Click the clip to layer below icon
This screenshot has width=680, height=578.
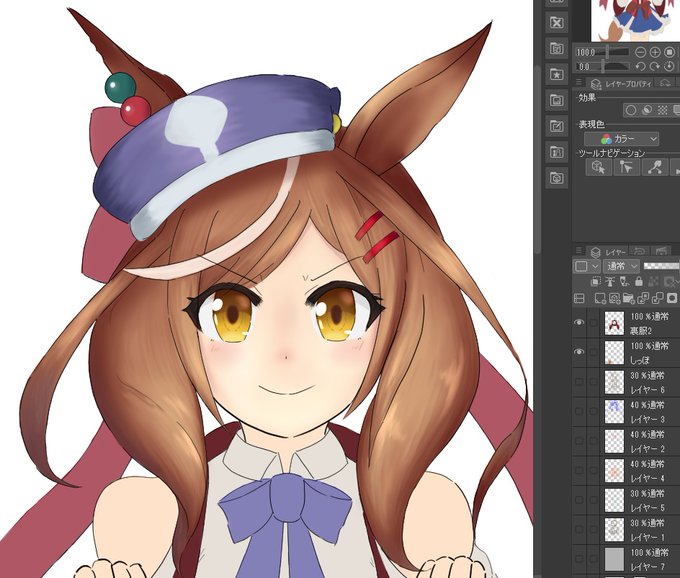596,282
